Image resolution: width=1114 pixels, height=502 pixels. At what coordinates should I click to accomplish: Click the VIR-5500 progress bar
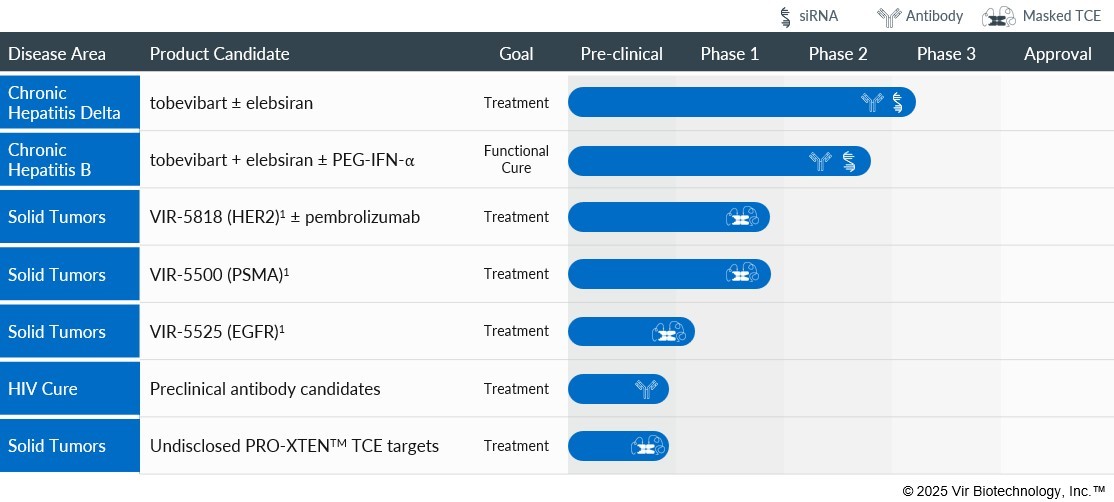point(650,274)
